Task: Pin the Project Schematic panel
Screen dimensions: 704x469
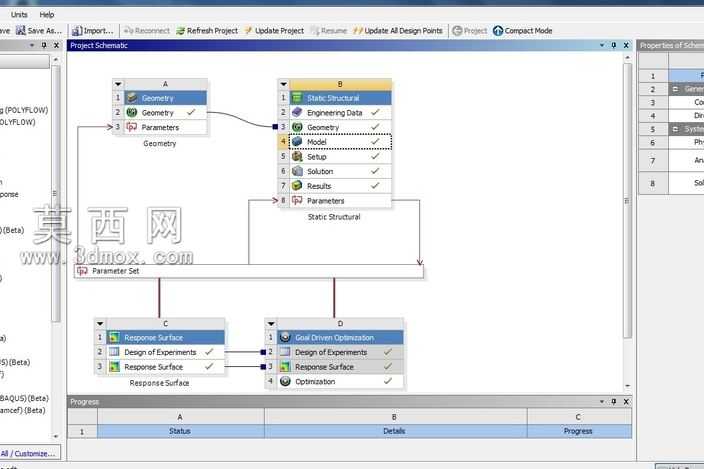Action: tap(614, 45)
